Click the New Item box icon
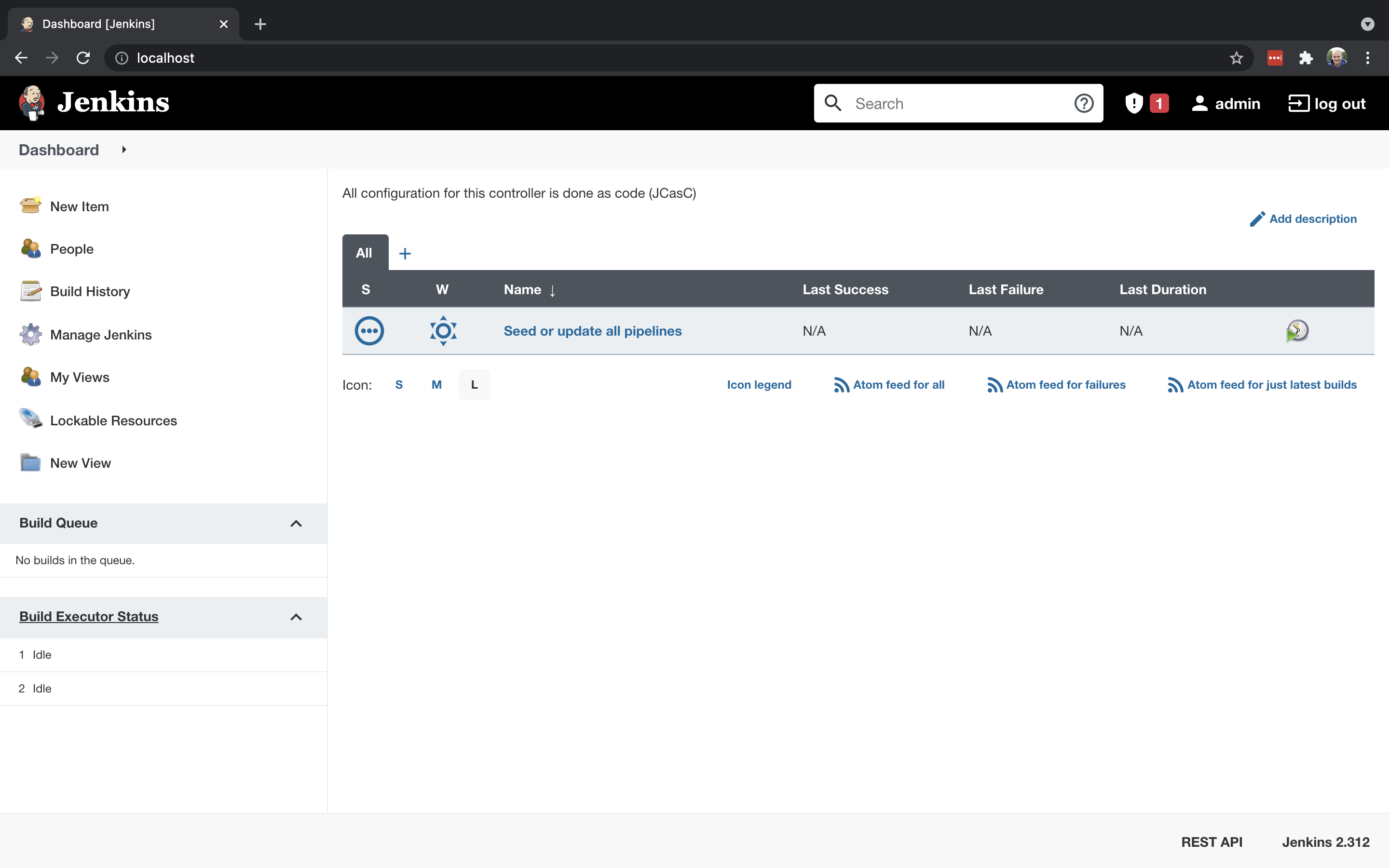 [x=30, y=205]
